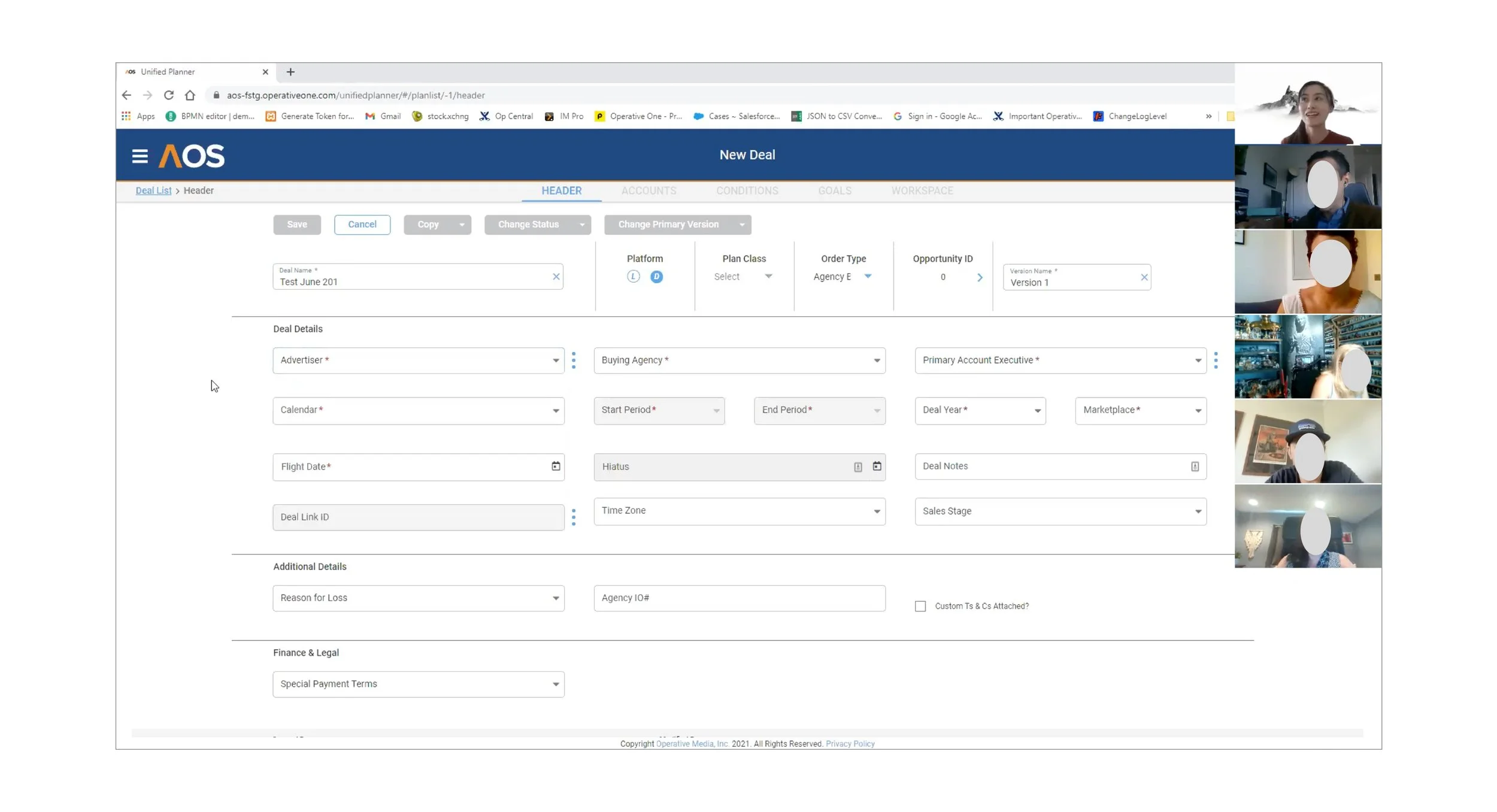Screen dimensions: 1497x812
Task: Select the L platform option
Action: pyautogui.click(x=633, y=277)
